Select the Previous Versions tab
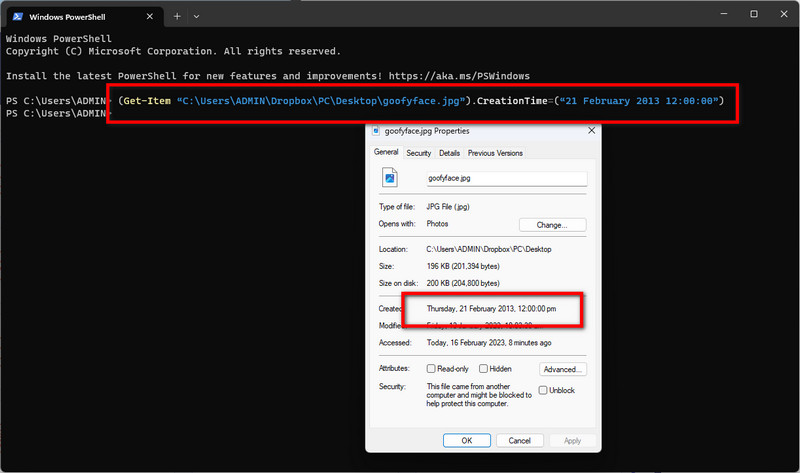Image resolution: width=800 pixels, height=473 pixels. click(495, 153)
